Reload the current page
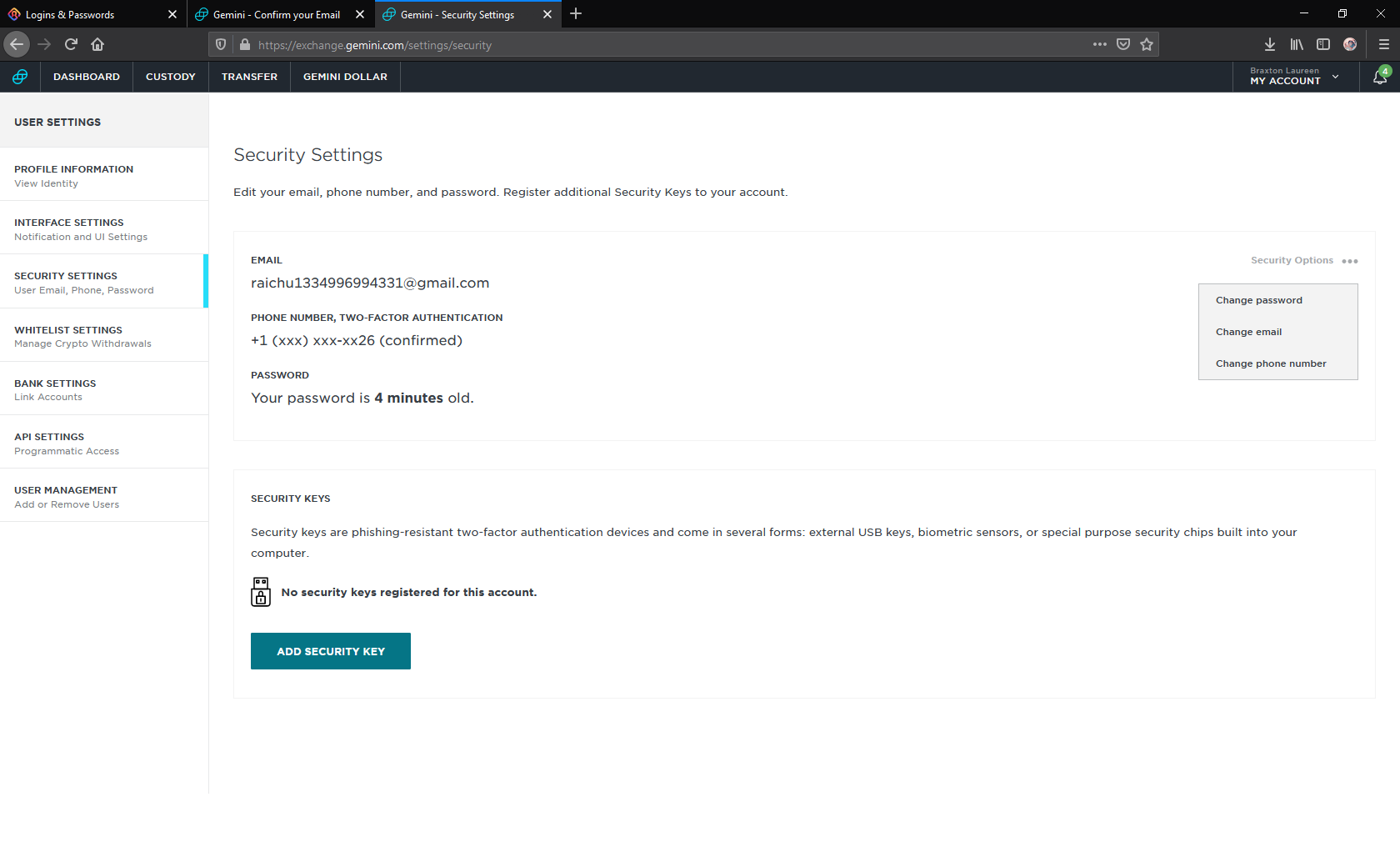 coord(71,44)
